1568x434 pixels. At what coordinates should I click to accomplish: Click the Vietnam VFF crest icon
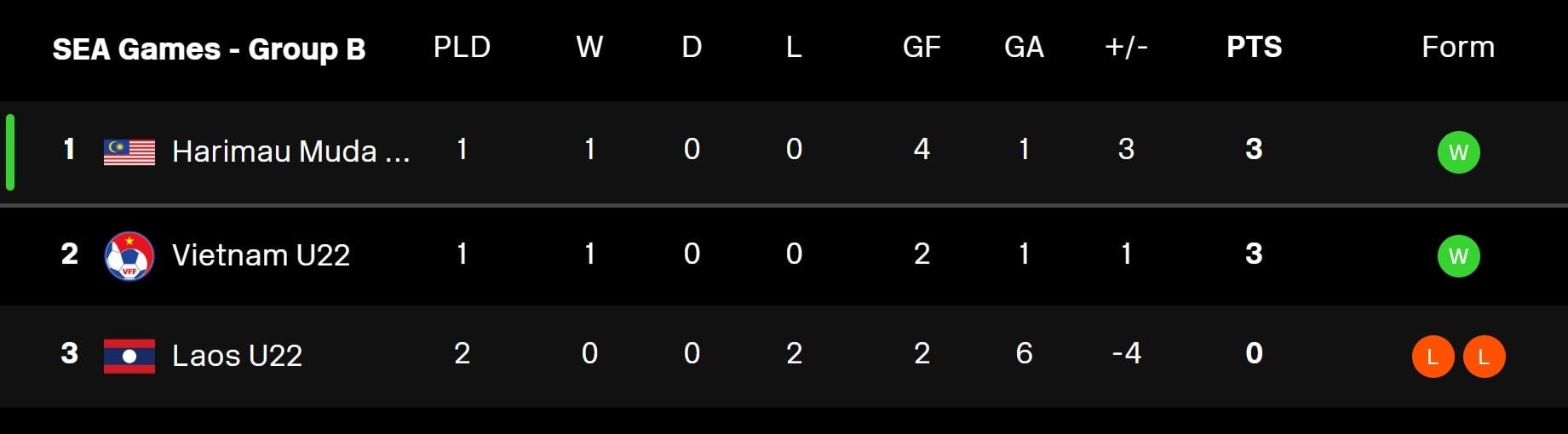[129, 255]
